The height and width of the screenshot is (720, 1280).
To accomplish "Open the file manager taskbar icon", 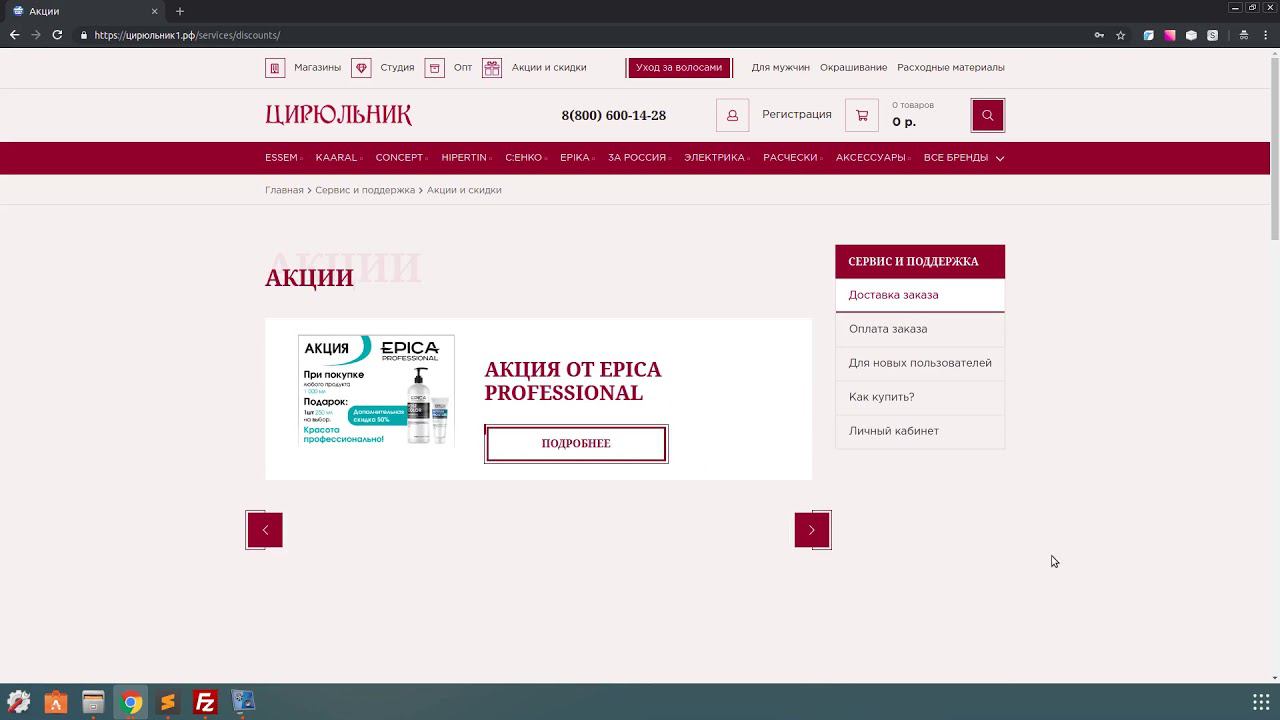I will pyautogui.click(x=93, y=703).
